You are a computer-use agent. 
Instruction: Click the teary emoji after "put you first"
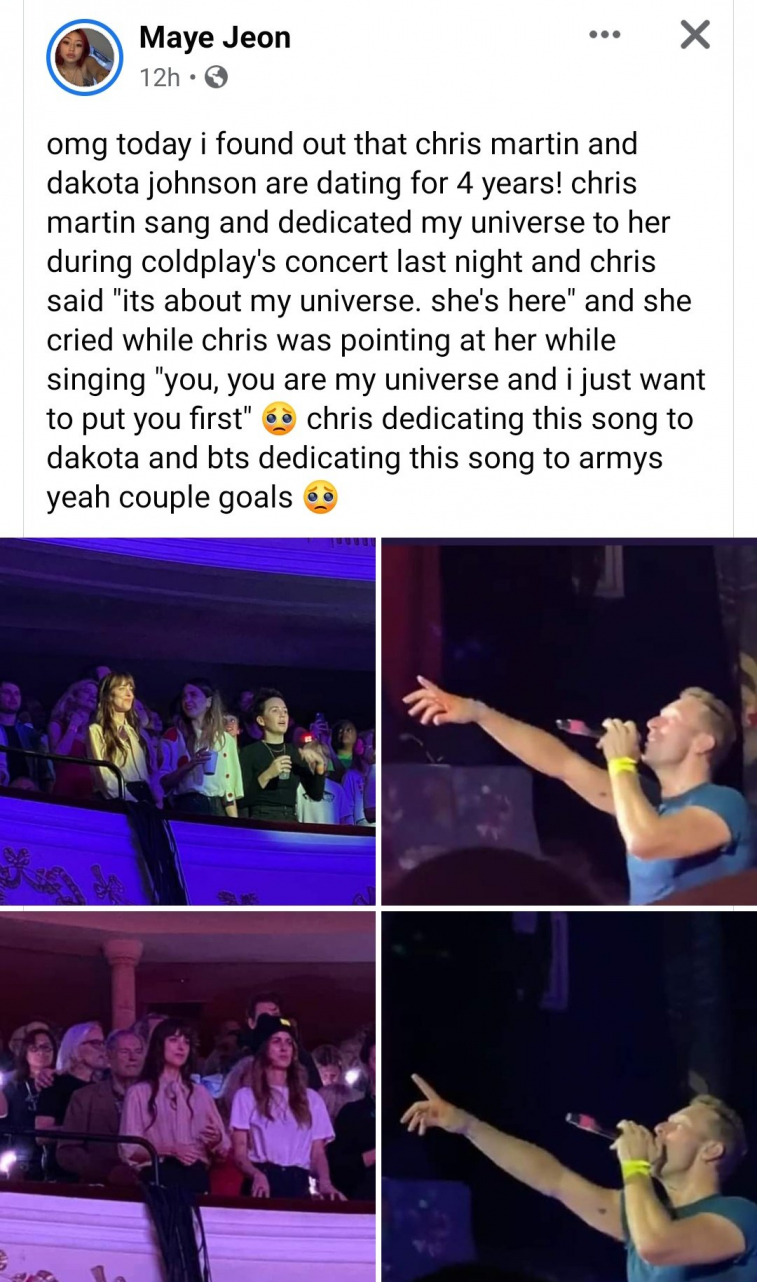[278, 420]
